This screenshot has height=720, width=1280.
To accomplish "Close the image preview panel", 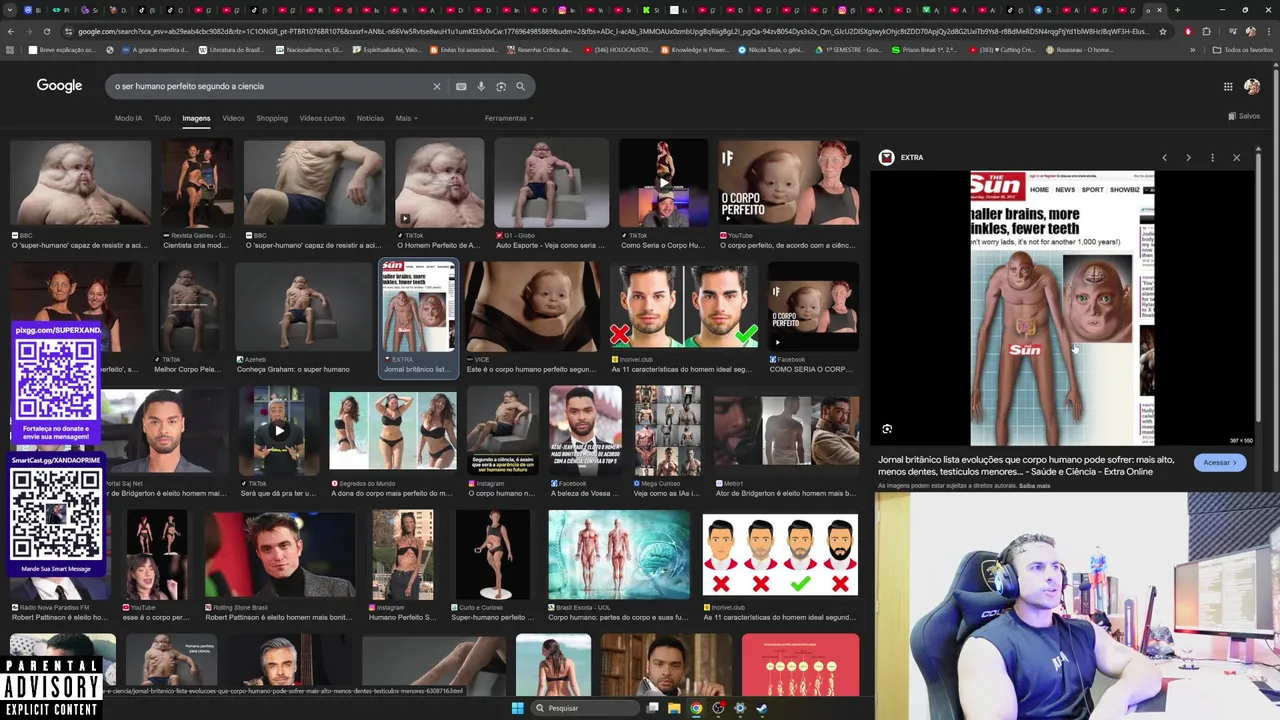I will click(1236, 157).
